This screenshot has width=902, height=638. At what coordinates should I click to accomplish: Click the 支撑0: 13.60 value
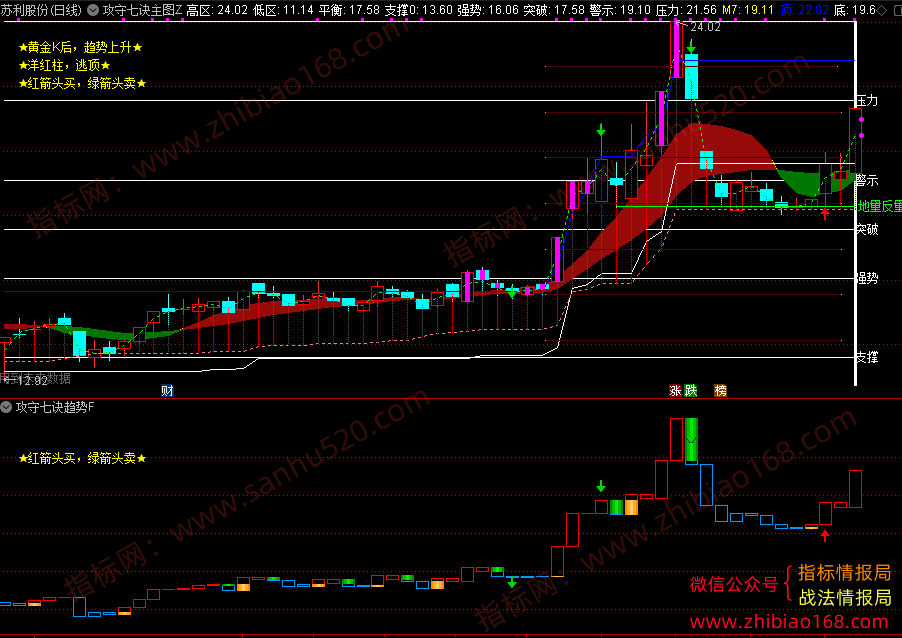click(418, 10)
